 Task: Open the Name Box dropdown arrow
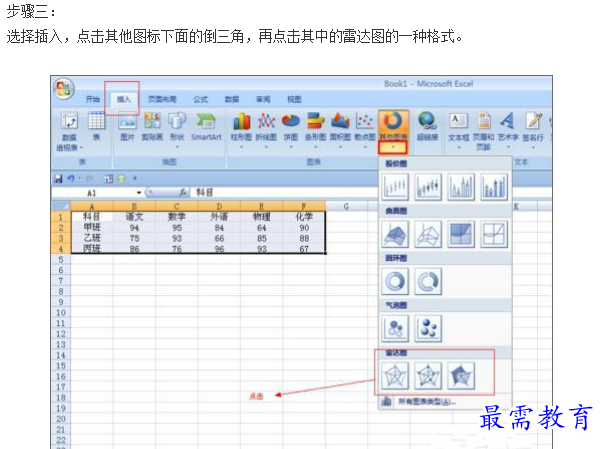(x=139, y=193)
